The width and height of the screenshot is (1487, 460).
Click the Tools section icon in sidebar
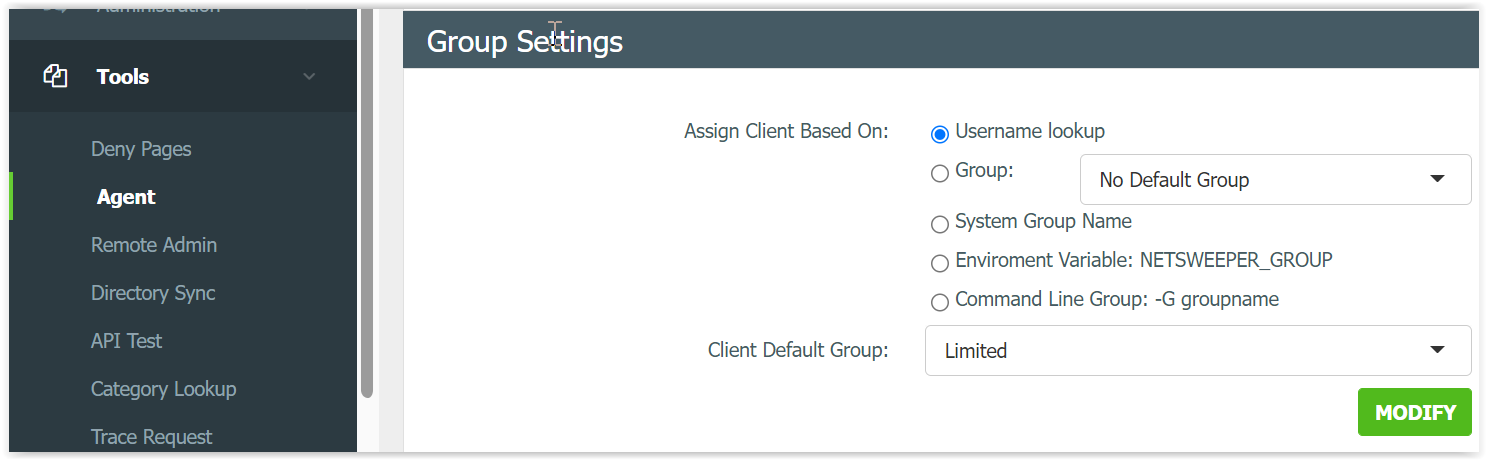[x=55, y=76]
